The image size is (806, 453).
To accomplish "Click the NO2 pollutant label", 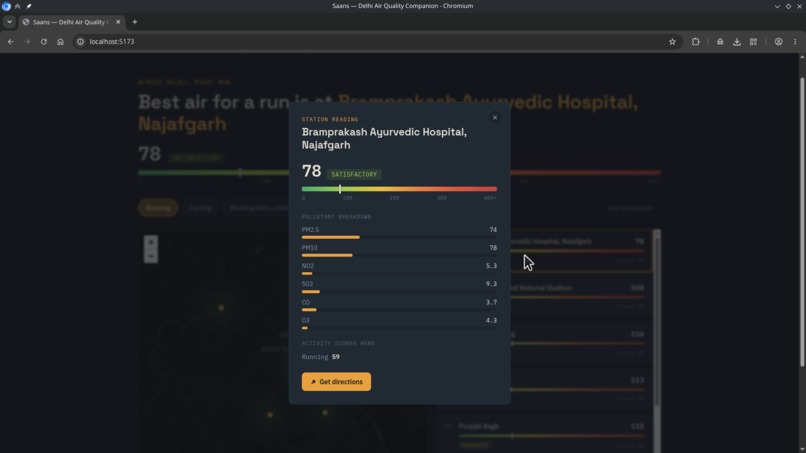I will coord(307,266).
